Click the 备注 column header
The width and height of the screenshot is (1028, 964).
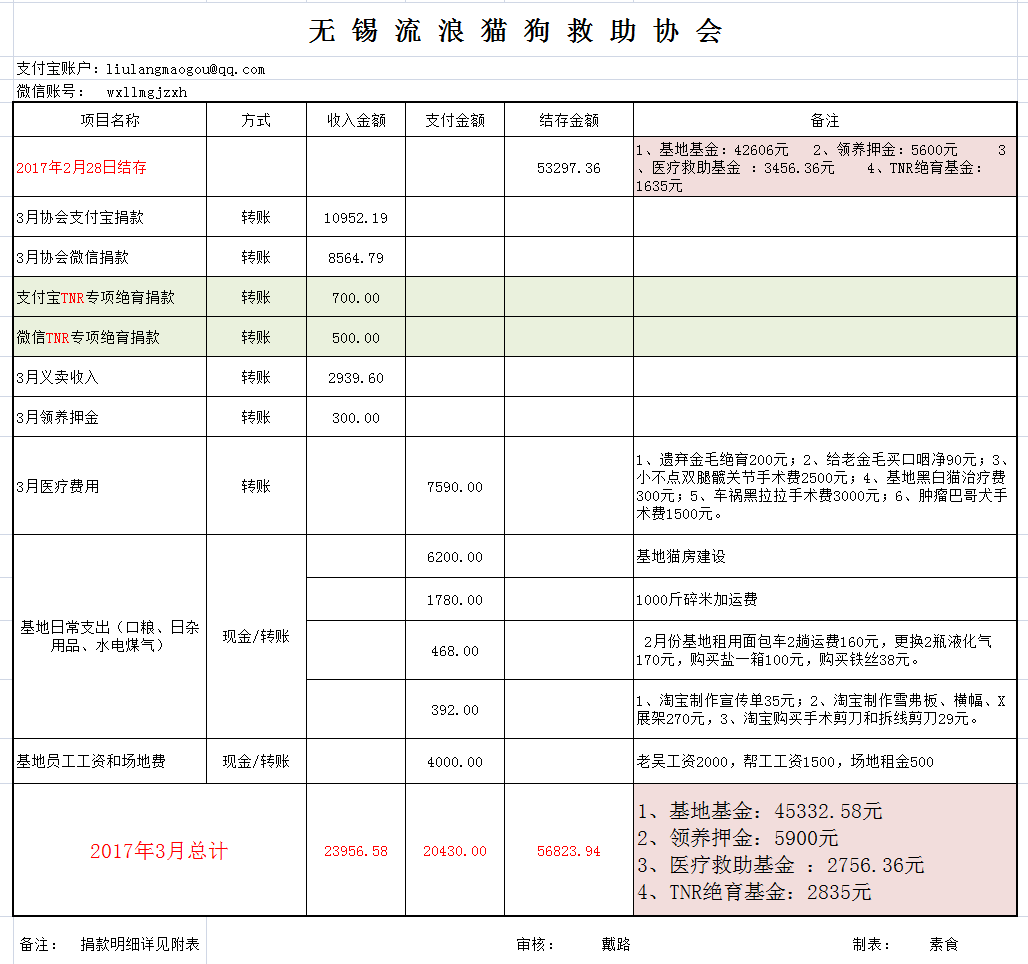coord(825,120)
